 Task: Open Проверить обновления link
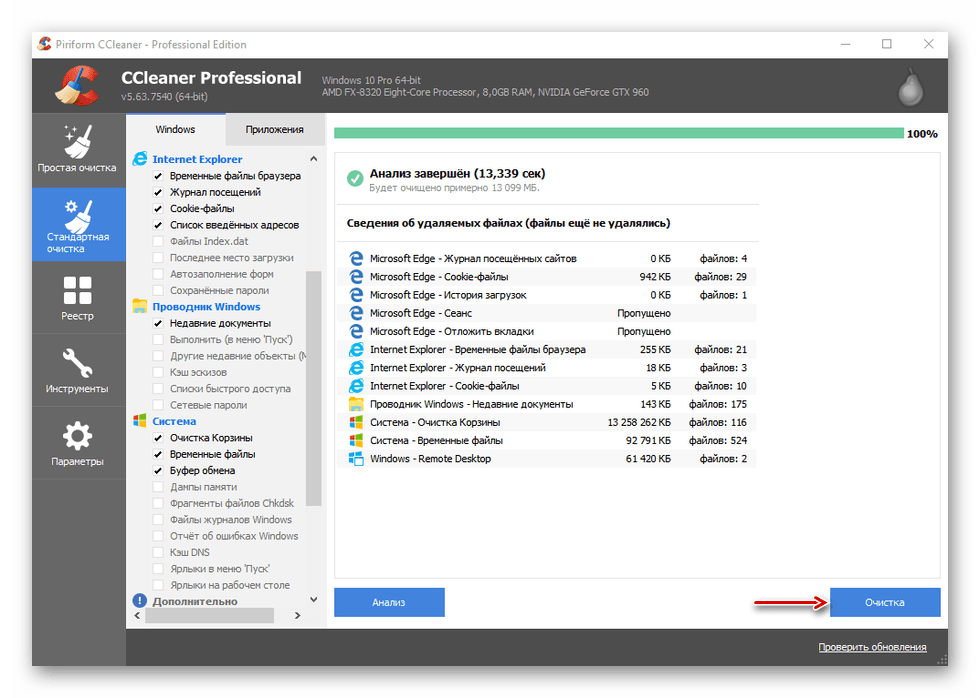[872, 647]
